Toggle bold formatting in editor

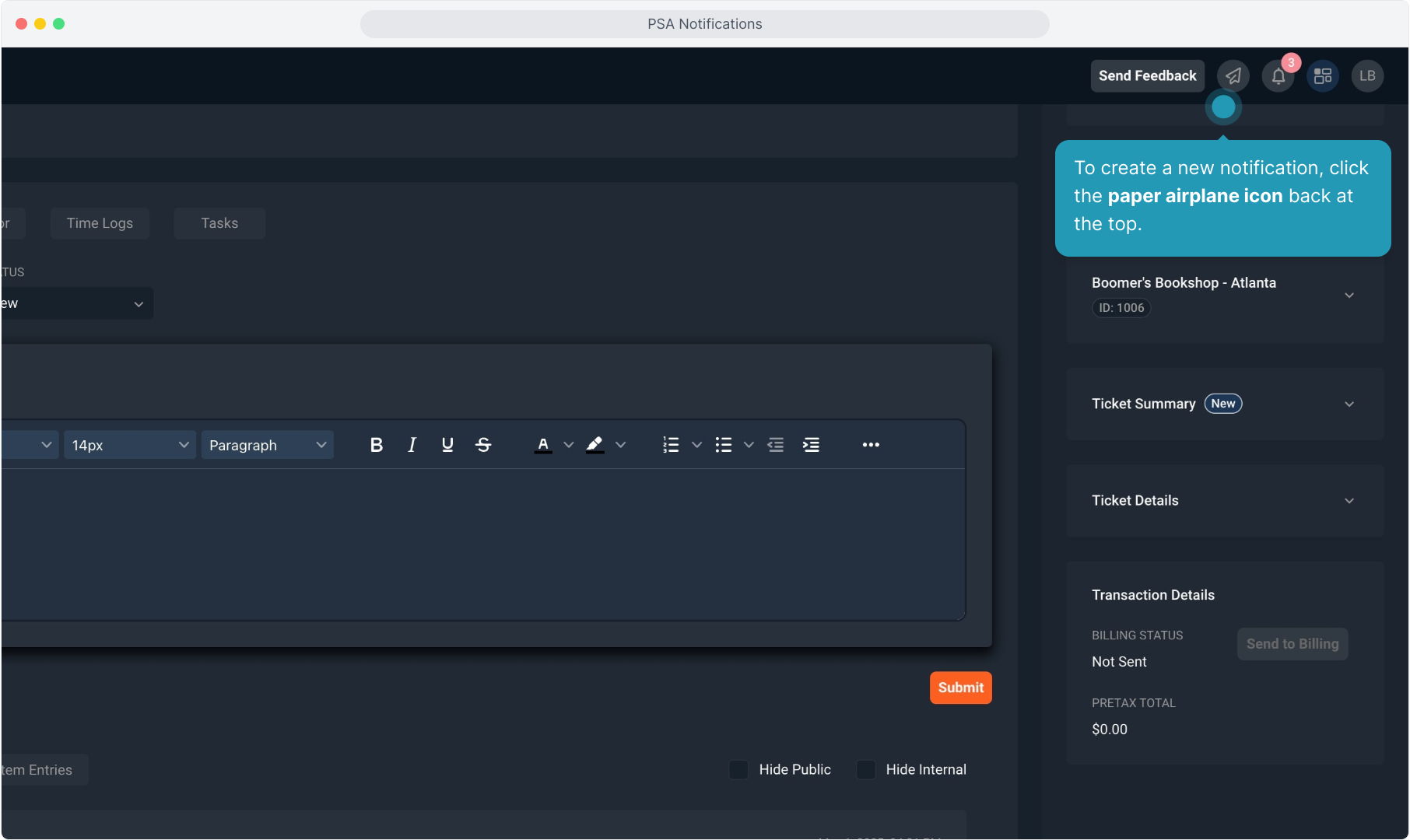coord(377,445)
